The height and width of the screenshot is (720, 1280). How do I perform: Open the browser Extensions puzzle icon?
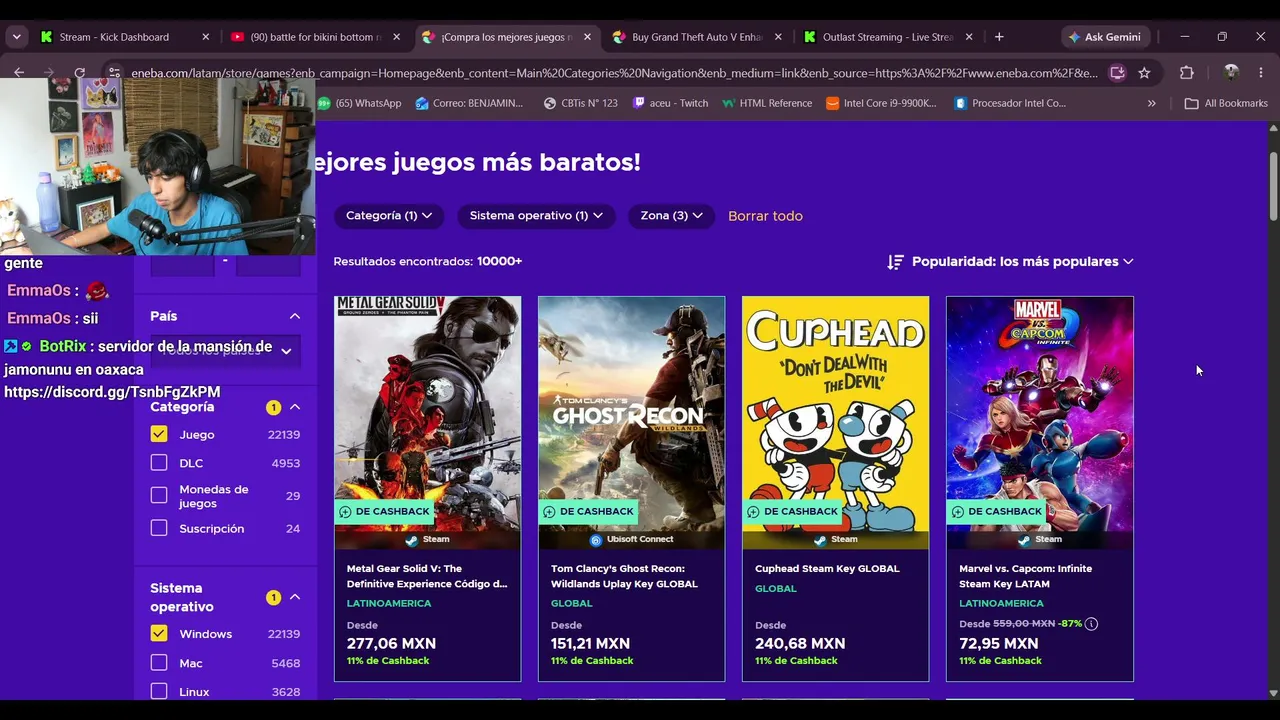(1187, 73)
